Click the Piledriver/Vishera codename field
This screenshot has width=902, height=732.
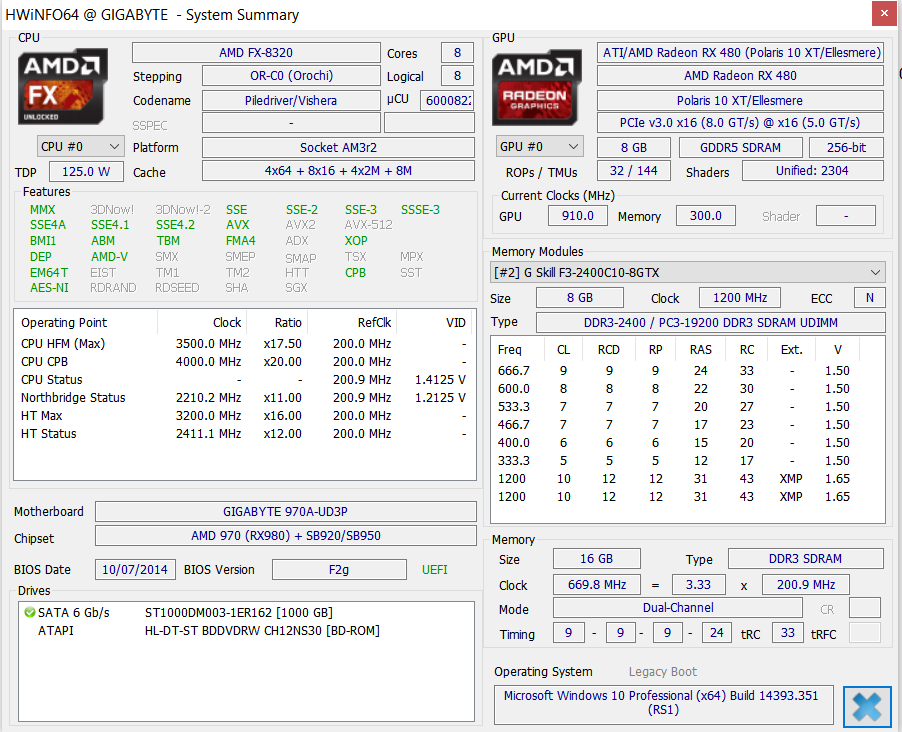tap(291, 100)
